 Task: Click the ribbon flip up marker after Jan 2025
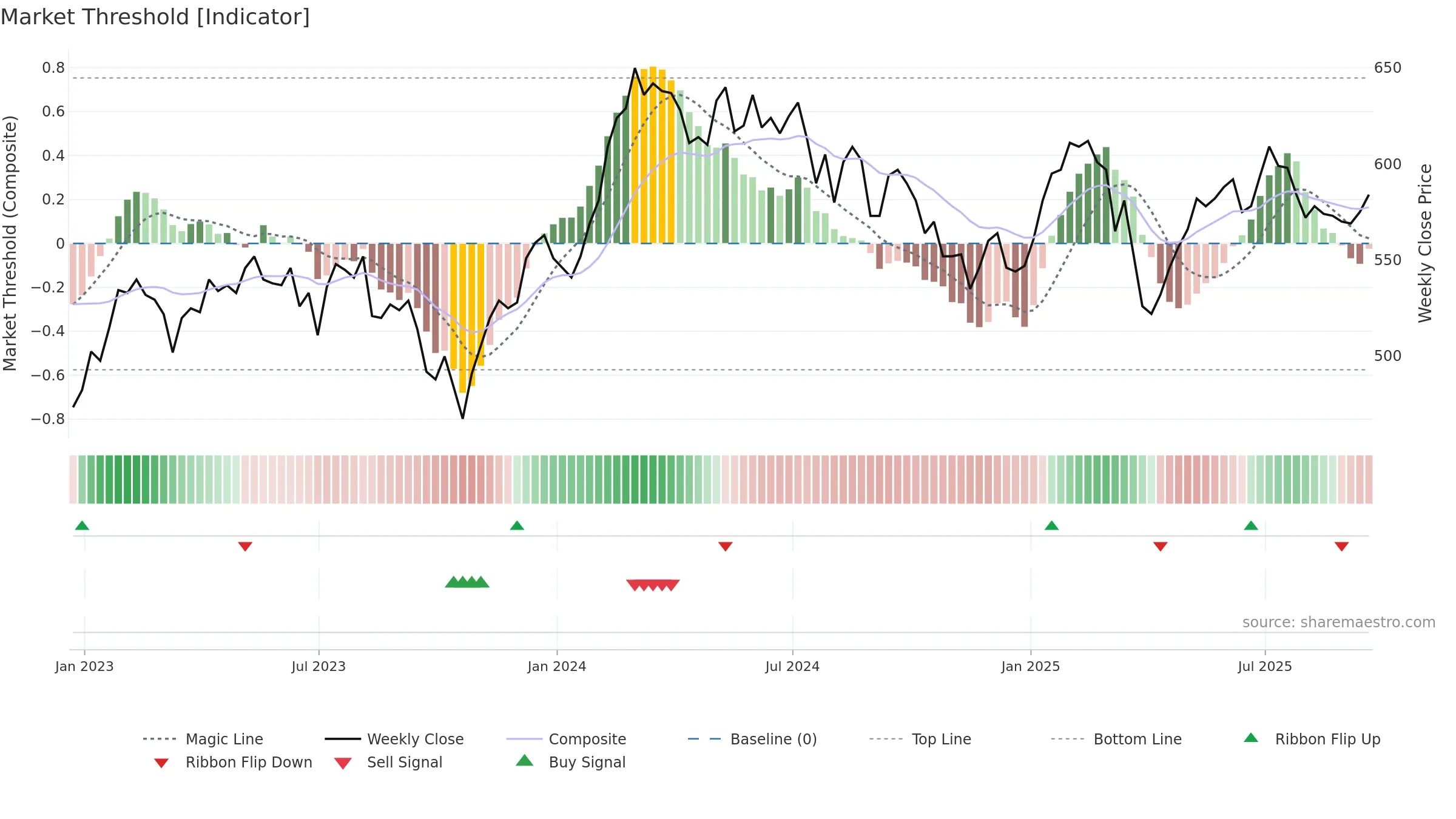[1051, 525]
